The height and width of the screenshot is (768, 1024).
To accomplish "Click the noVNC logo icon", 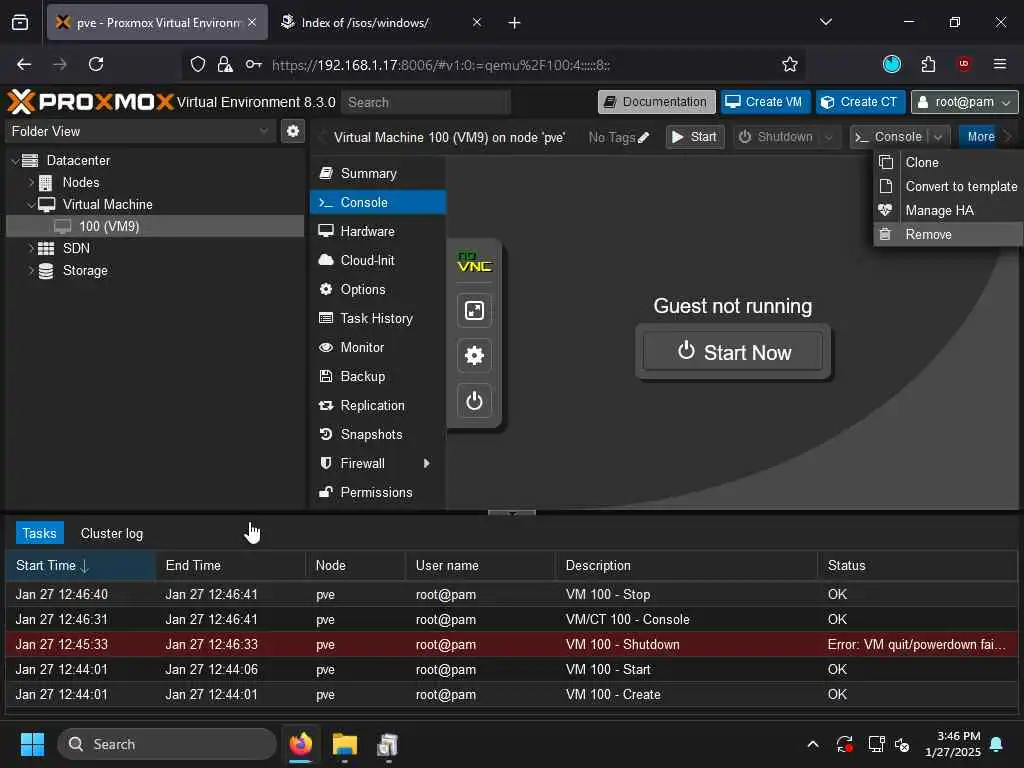I will point(474,262).
